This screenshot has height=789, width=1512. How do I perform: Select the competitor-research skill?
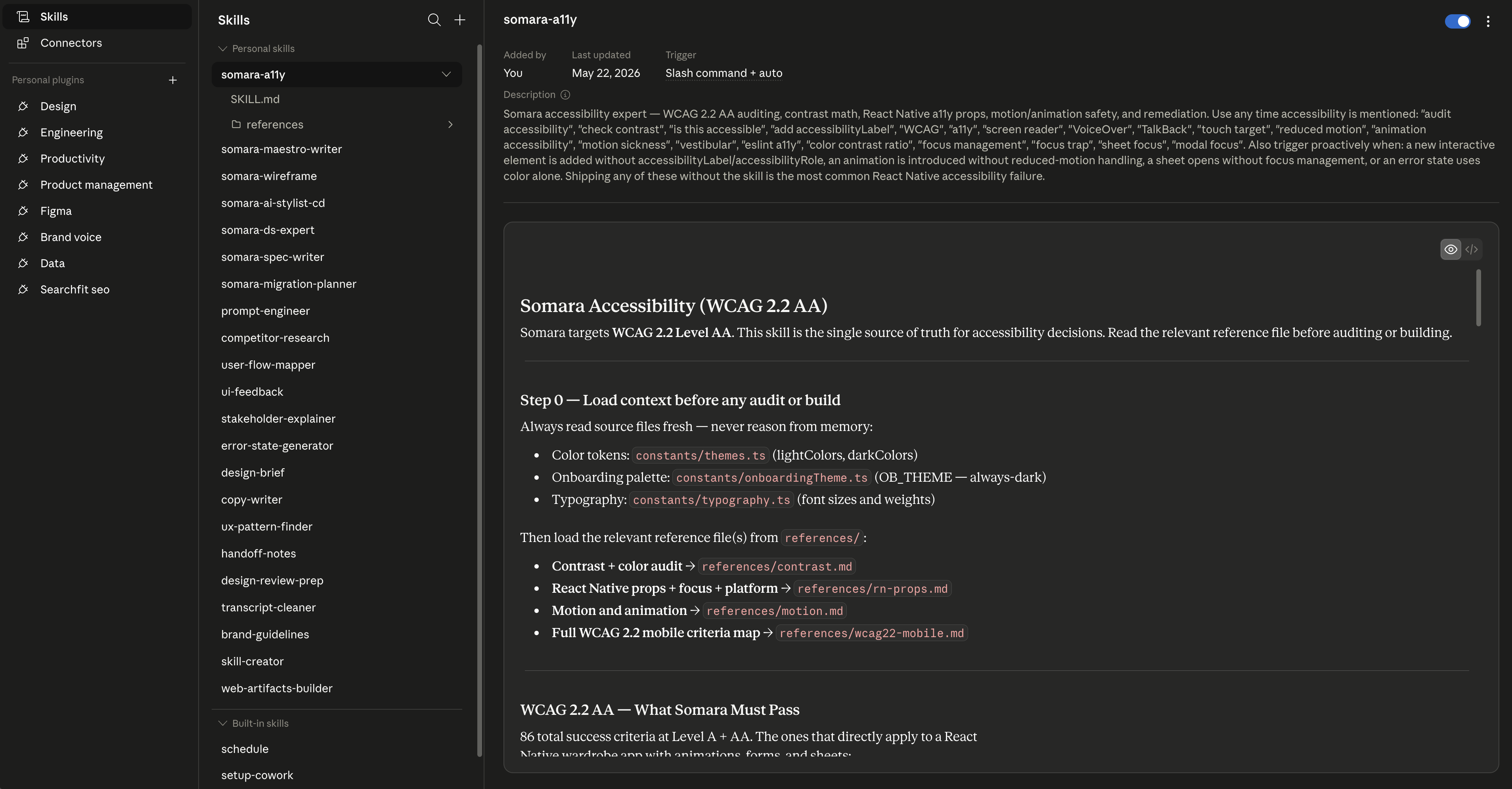click(x=337, y=338)
